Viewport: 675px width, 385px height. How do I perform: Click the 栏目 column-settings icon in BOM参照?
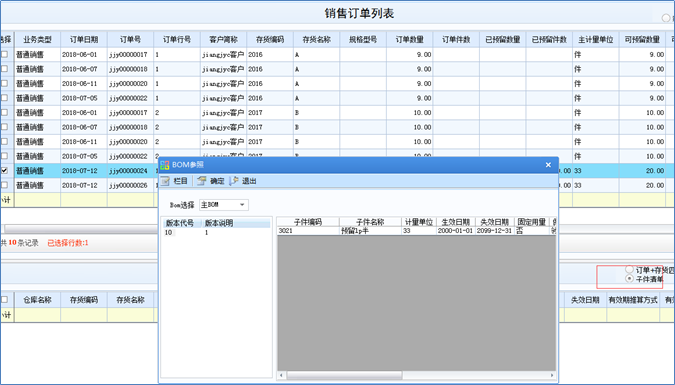point(165,181)
